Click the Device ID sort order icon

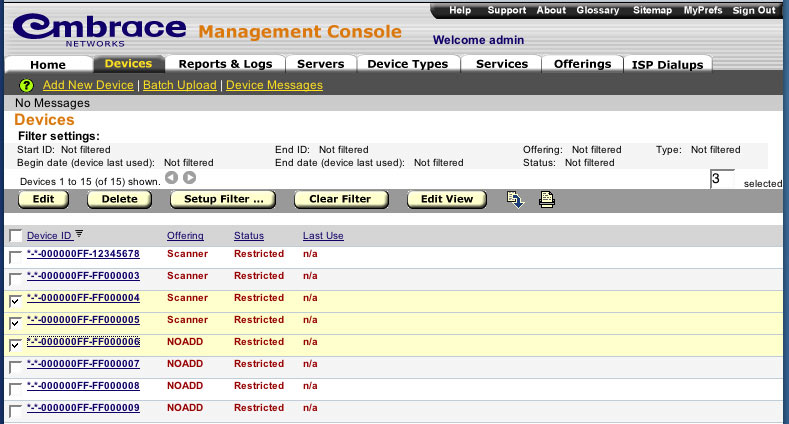(x=79, y=233)
